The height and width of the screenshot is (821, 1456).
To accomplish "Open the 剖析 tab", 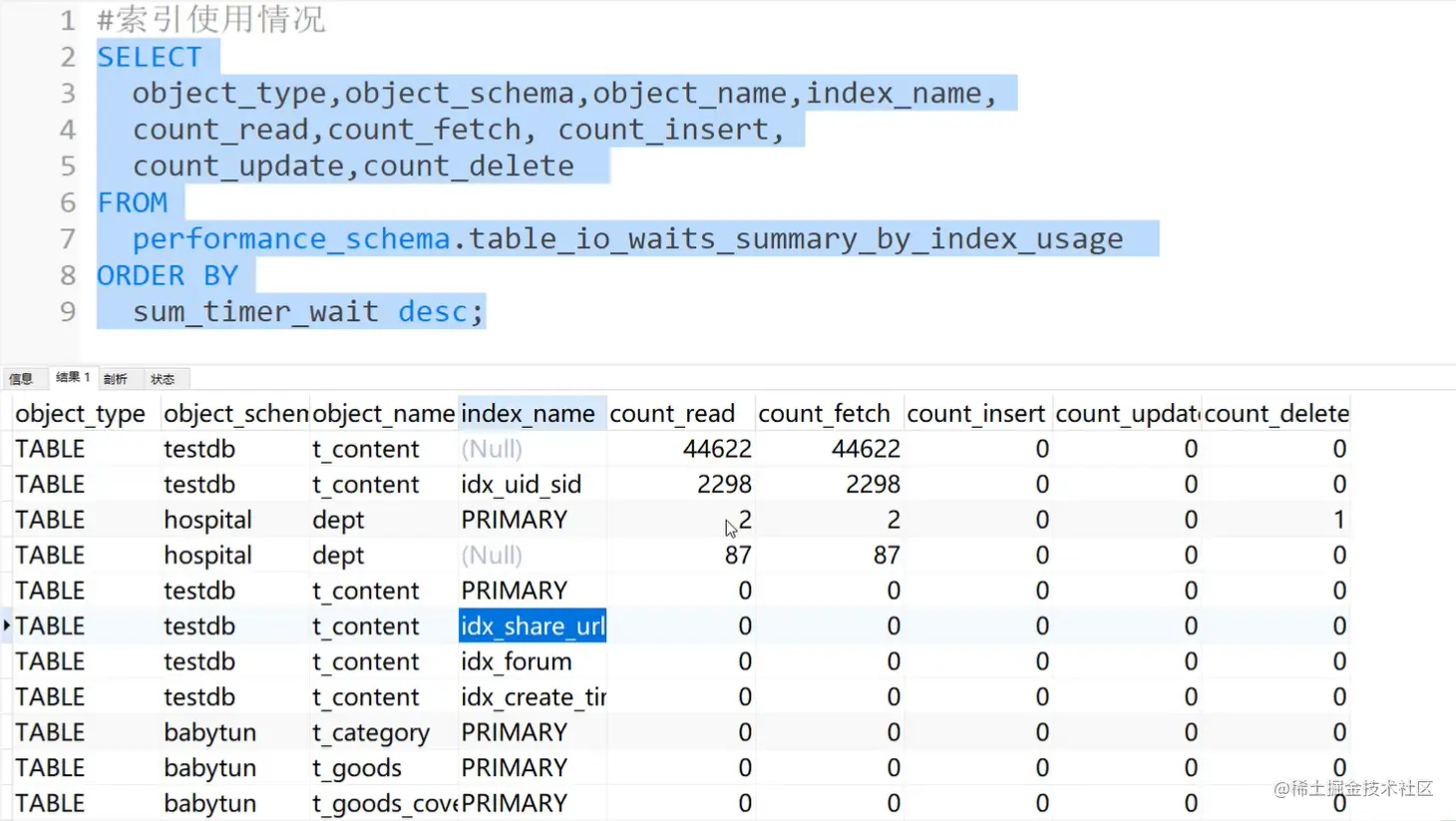I will click(x=116, y=379).
